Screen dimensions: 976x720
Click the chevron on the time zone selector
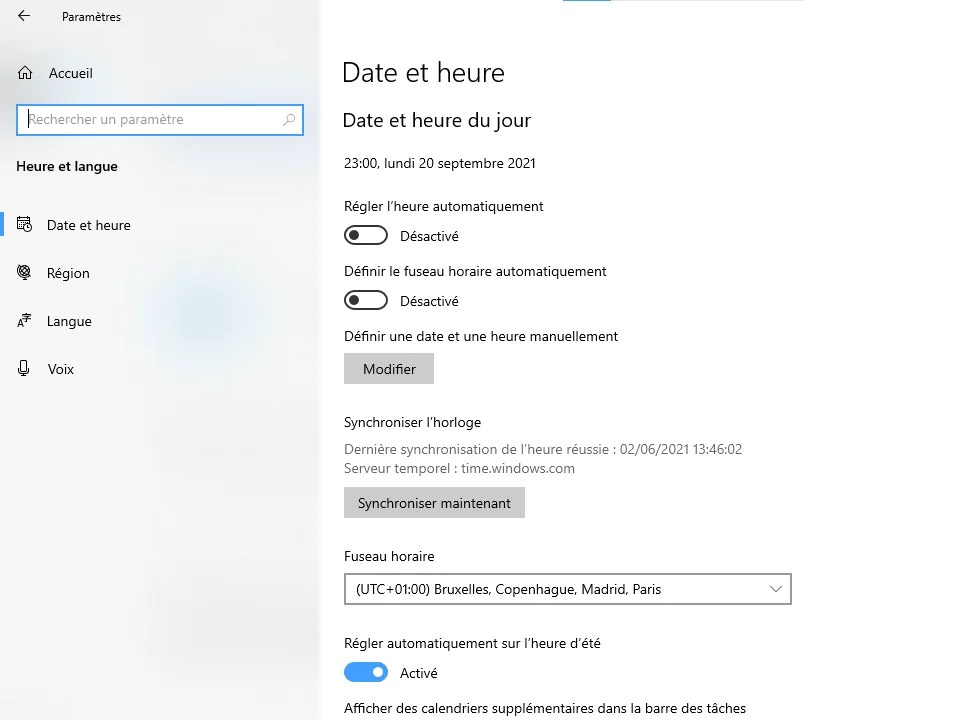point(776,589)
